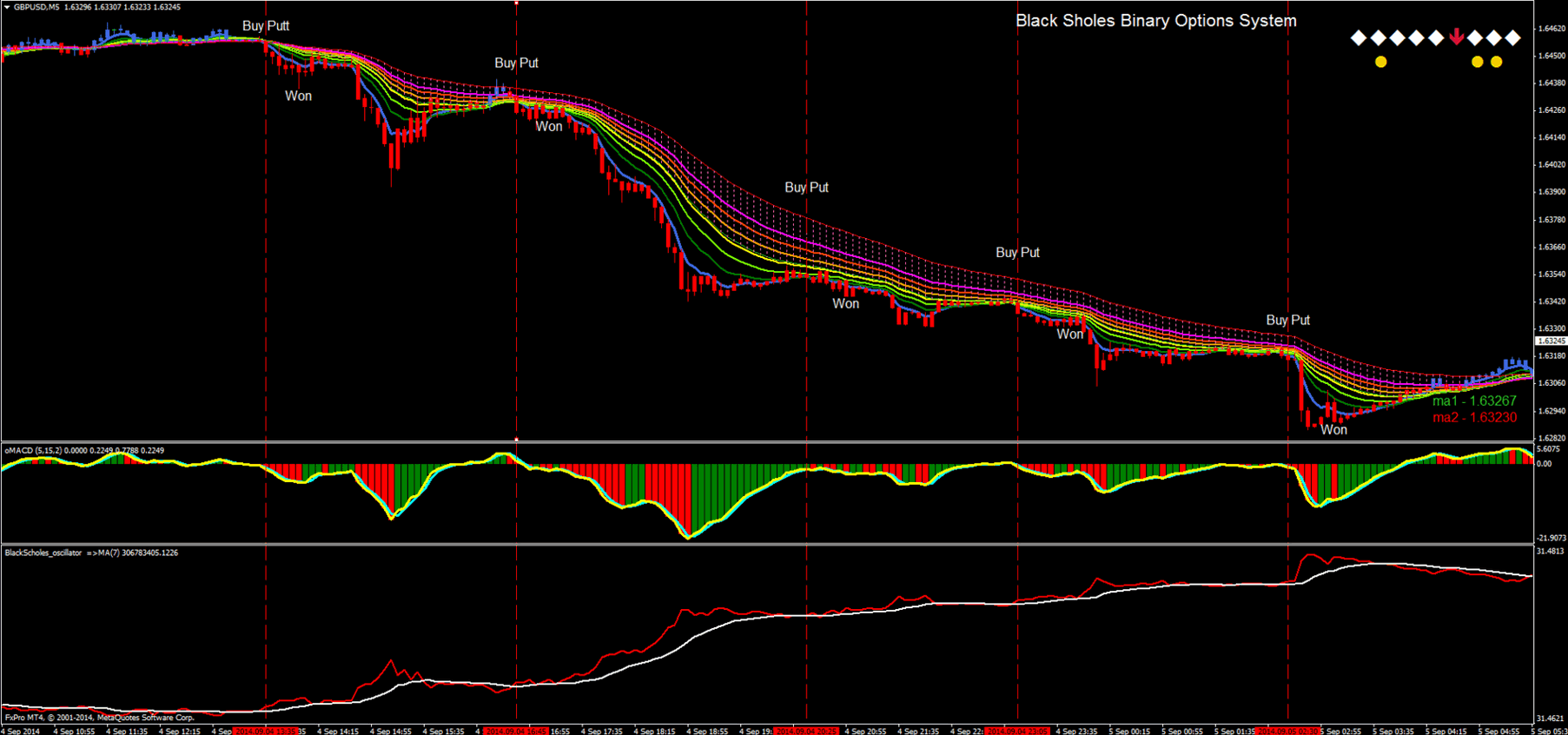Click the 31.4813 oscillator scale value
Viewport: 1568px width, 735px height.
pyautogui.click(x=1551, y=551)
